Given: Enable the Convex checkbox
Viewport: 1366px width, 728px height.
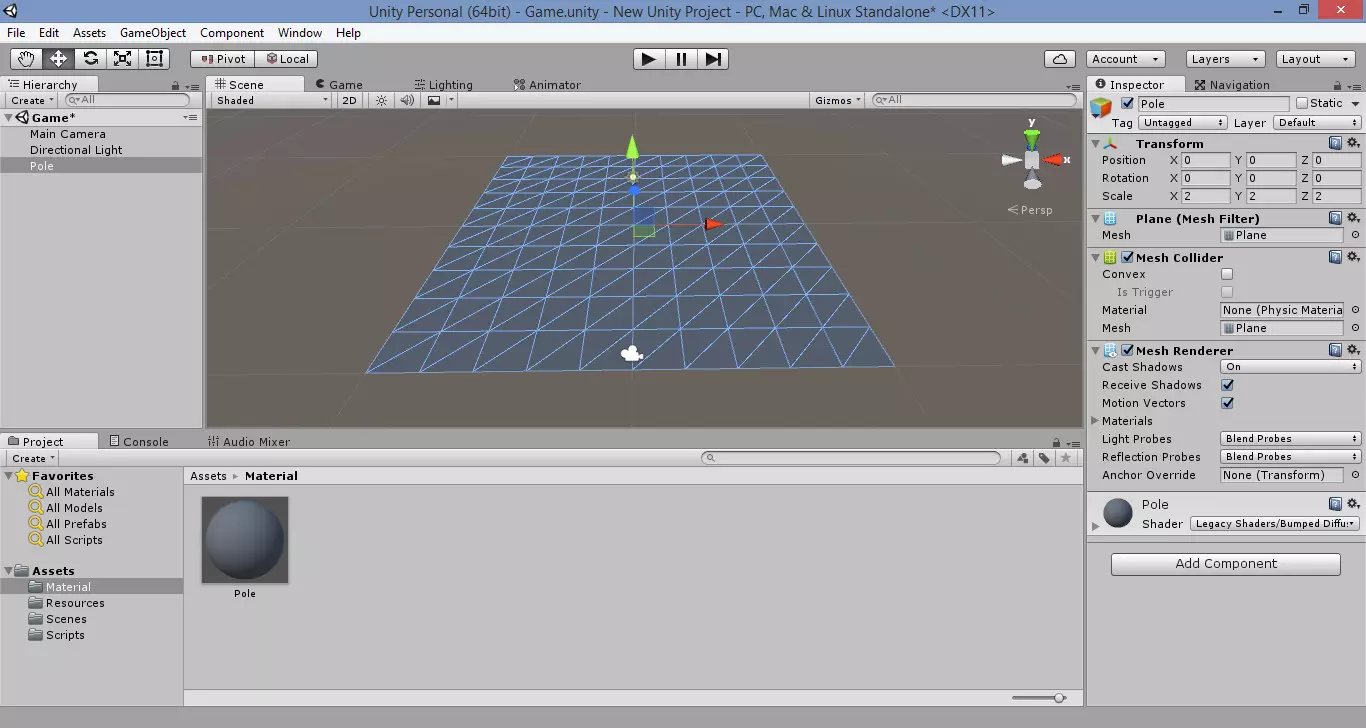Looking at the screenshot, I should [1227, 274].
